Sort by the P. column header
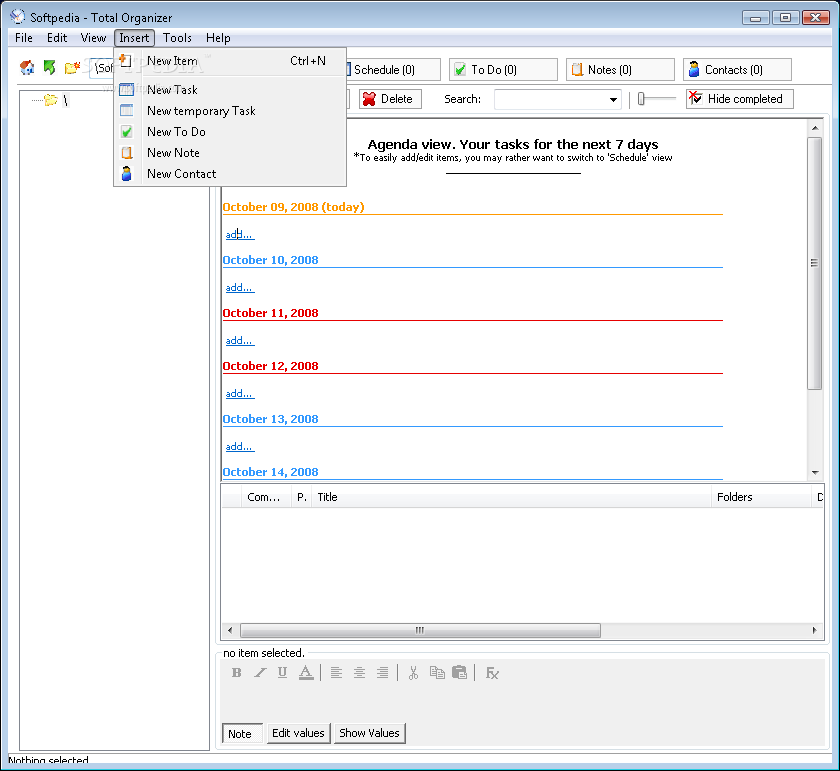840x771 pixels. [302, 497]
